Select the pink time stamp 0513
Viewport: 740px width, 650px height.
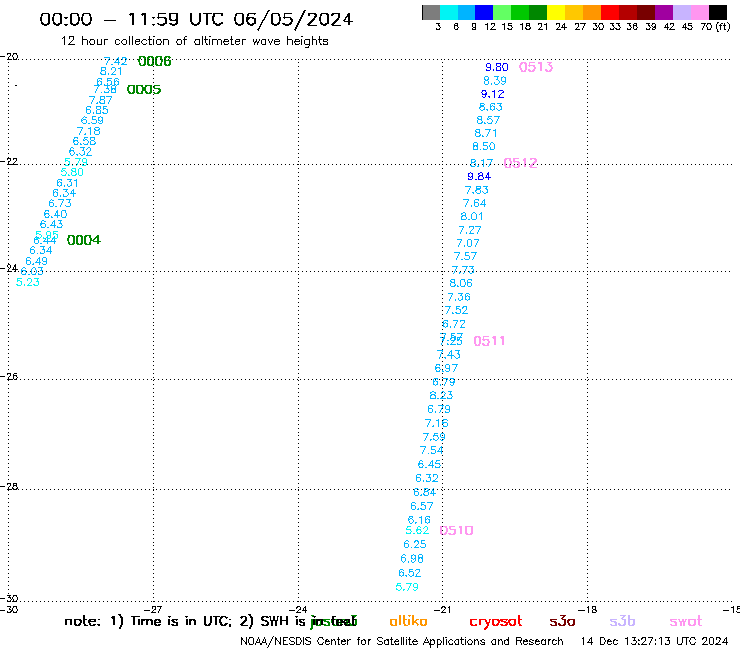[536, 67]
